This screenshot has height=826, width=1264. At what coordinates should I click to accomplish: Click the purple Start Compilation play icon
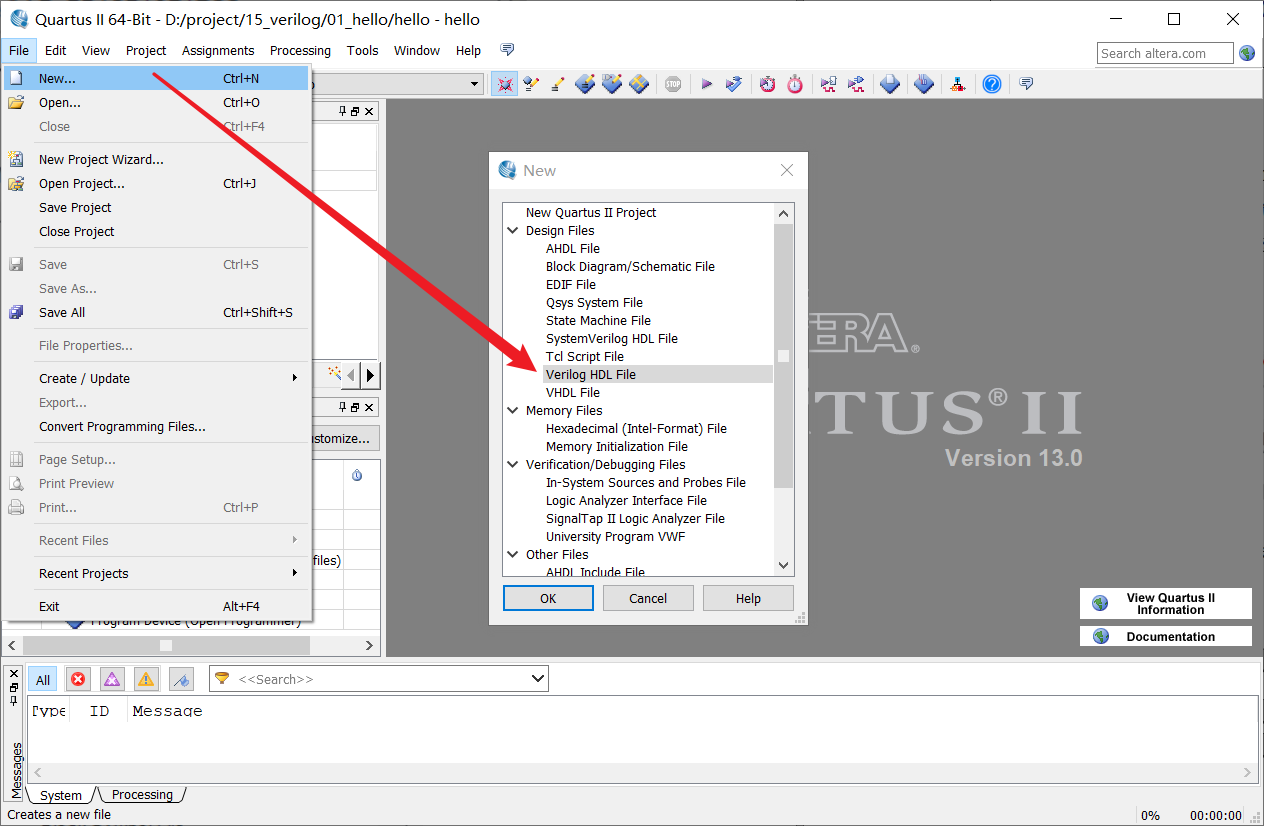pos(706,84)
